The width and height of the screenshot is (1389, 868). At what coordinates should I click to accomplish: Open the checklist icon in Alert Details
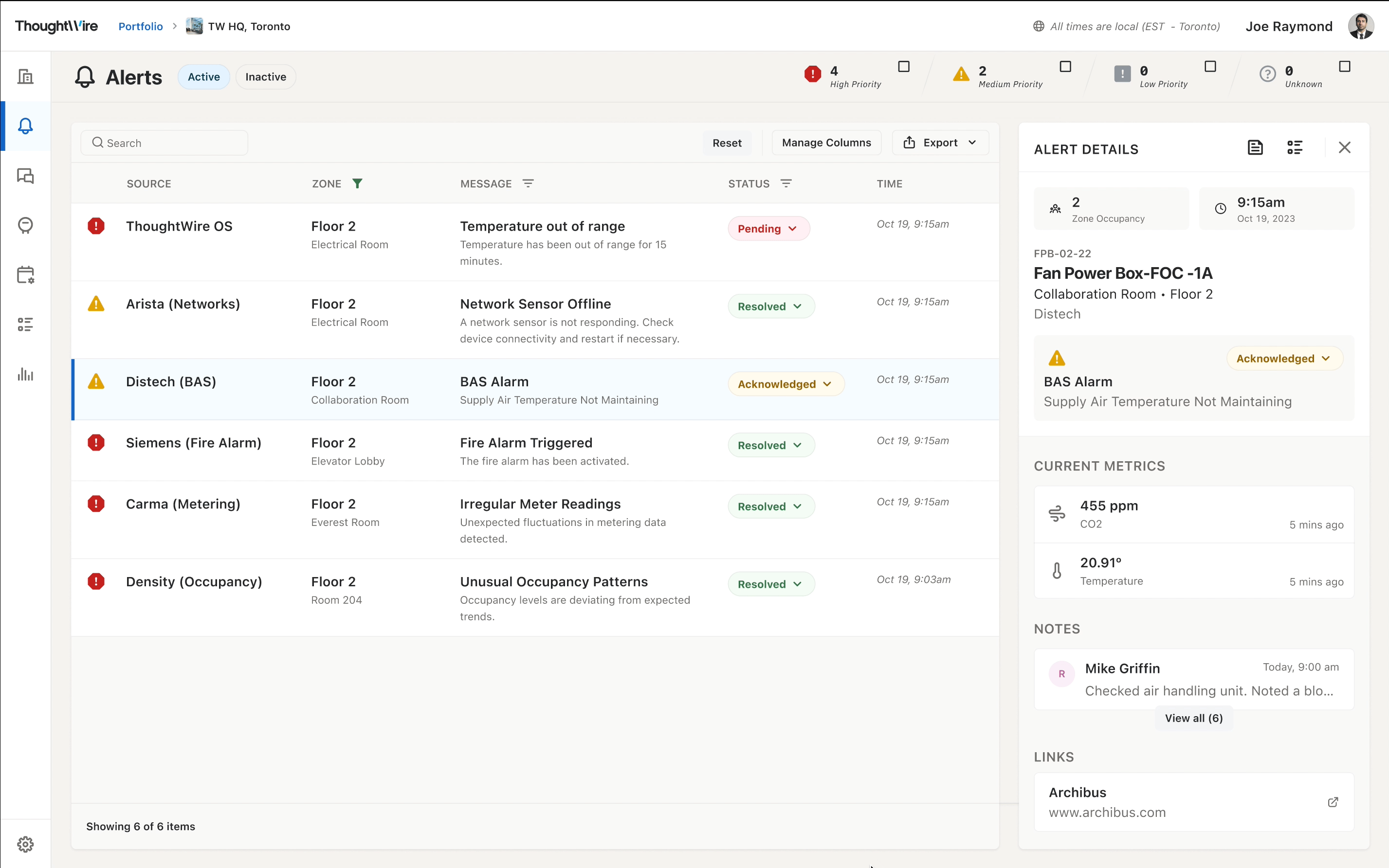click(1295, 147)
